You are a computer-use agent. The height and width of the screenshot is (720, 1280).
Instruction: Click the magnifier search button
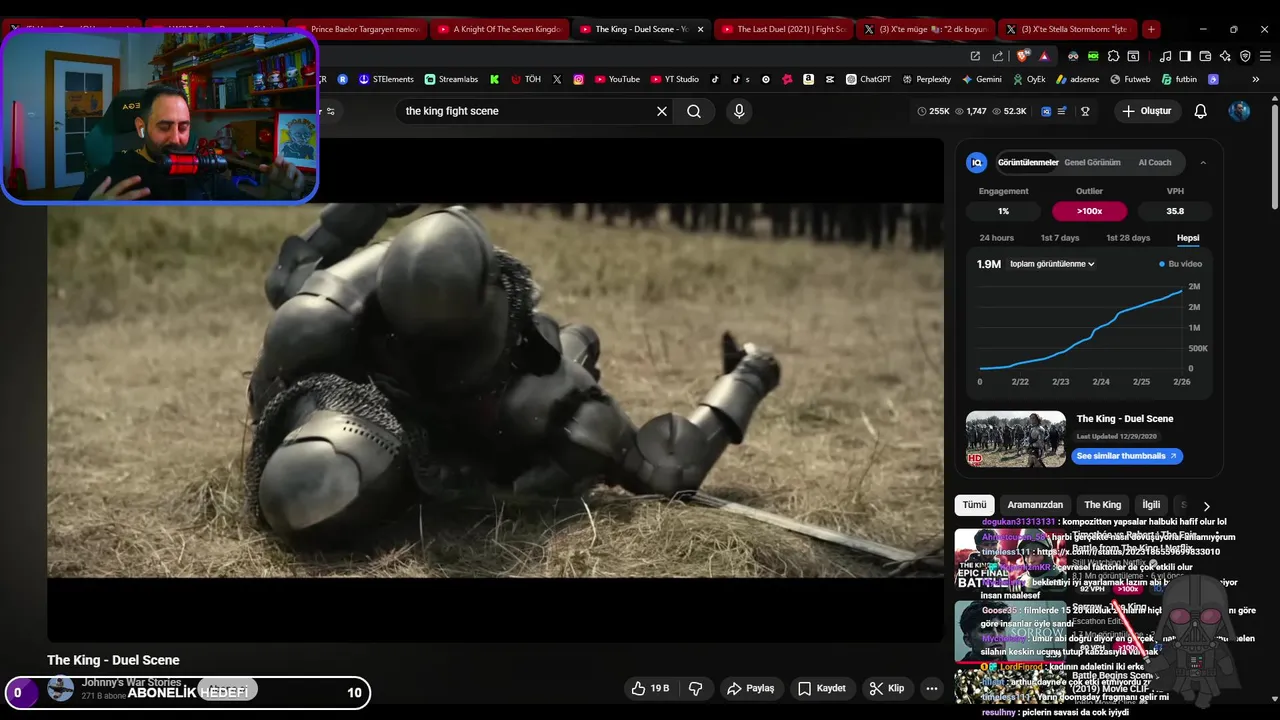coord(694,111)
